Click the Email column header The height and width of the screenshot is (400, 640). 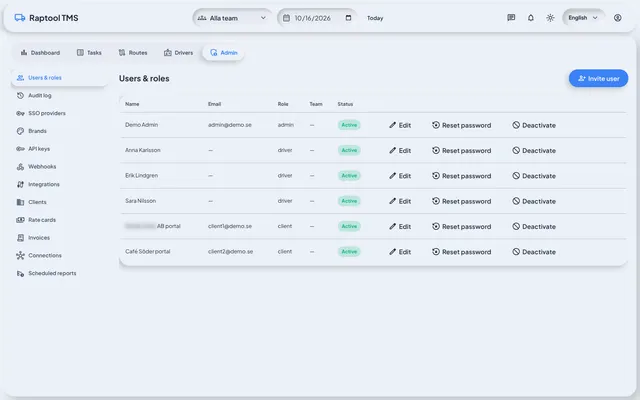[x=214, y=104]
